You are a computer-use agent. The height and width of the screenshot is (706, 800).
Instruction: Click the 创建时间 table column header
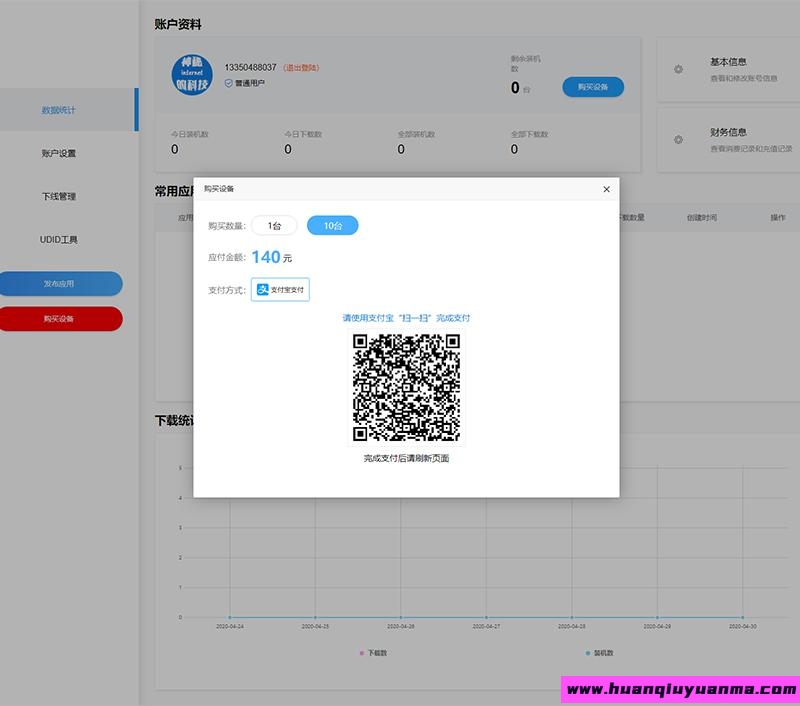(702, 217)
